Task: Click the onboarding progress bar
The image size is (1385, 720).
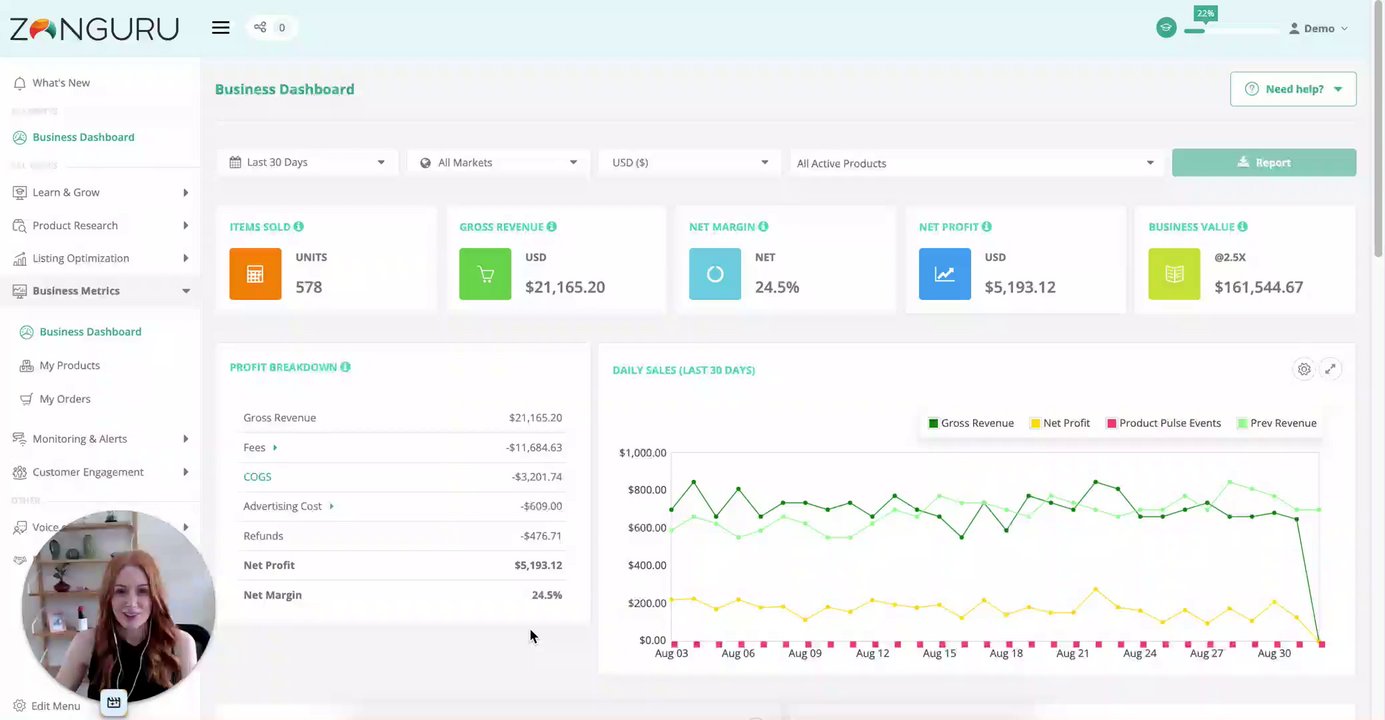Action: pos(1231,31)
